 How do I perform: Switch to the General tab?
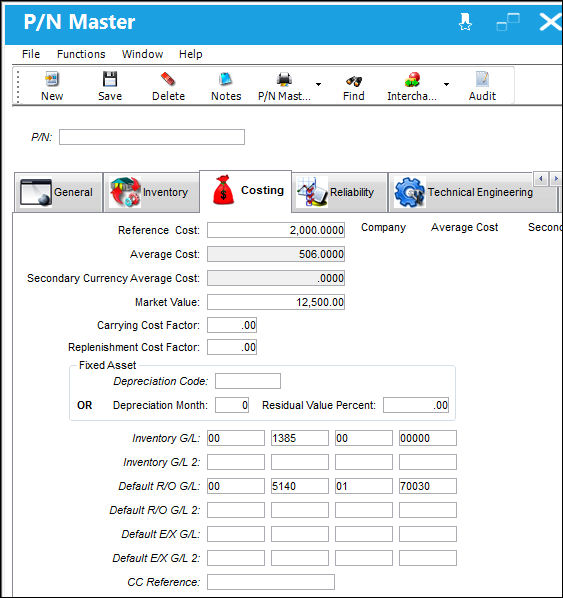pos(58,192)
